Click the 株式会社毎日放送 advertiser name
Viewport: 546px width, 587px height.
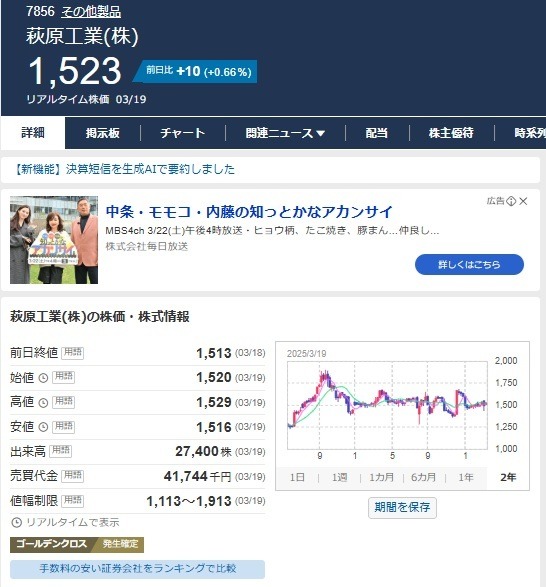tap(147, 247)
